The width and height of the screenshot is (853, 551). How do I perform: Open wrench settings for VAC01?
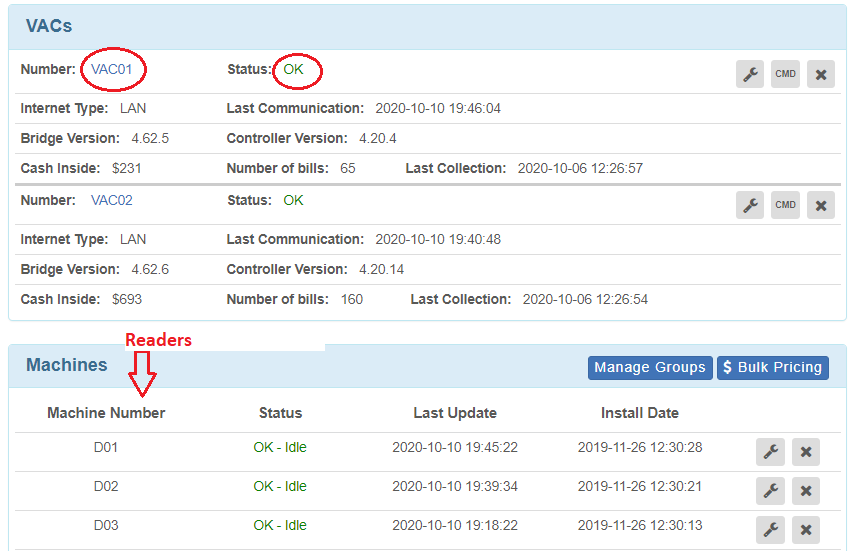click(750, 74)
